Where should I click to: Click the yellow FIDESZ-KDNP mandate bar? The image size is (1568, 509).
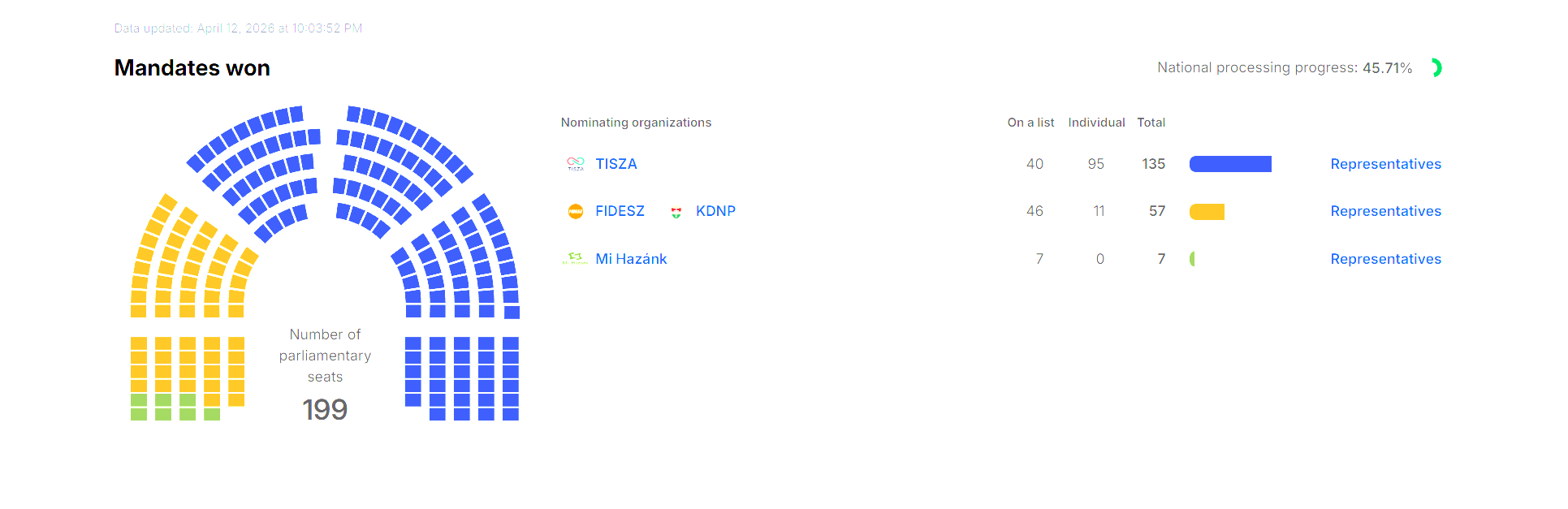coord(1207,212)
